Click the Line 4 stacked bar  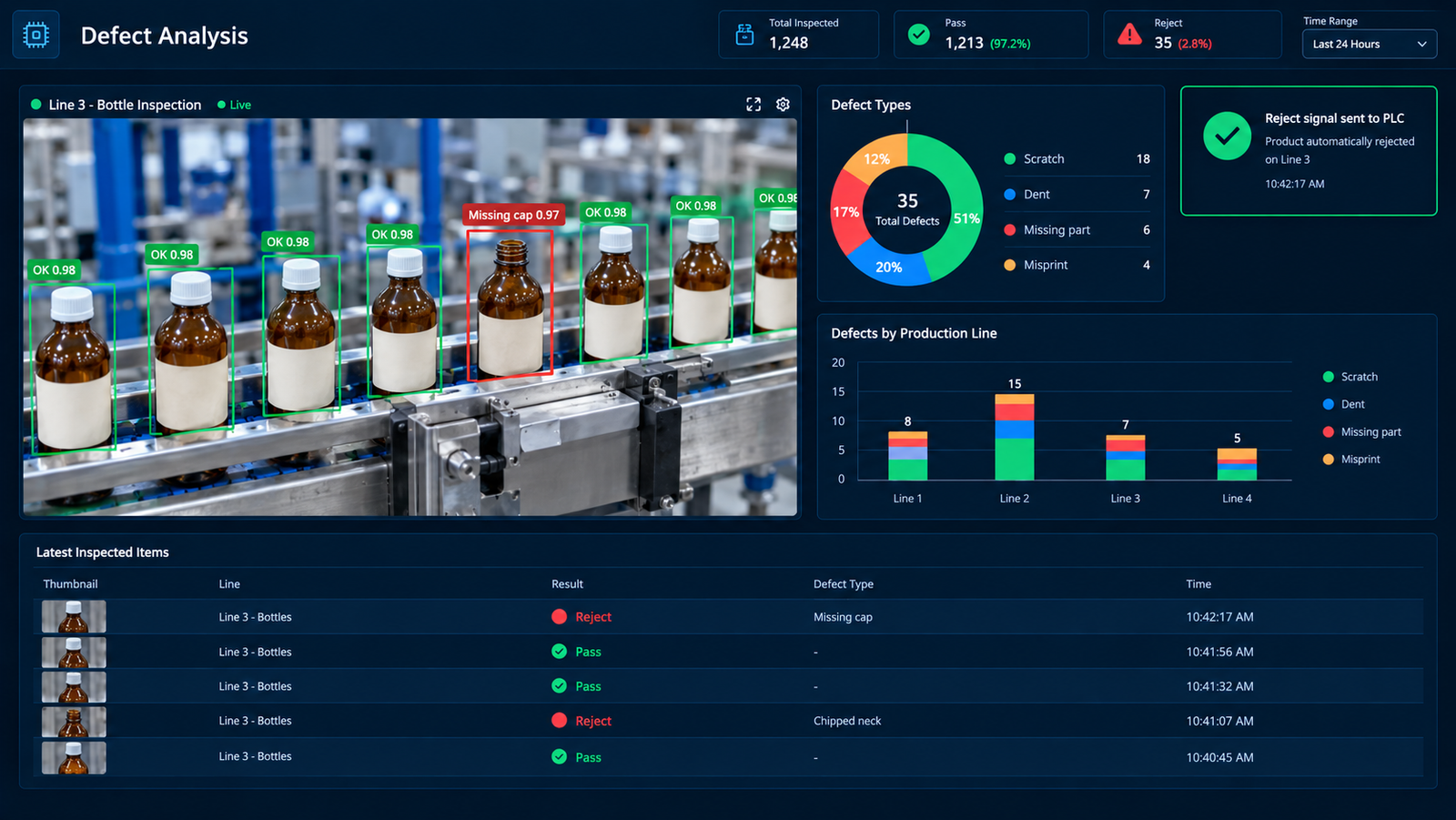point(1237,464)
